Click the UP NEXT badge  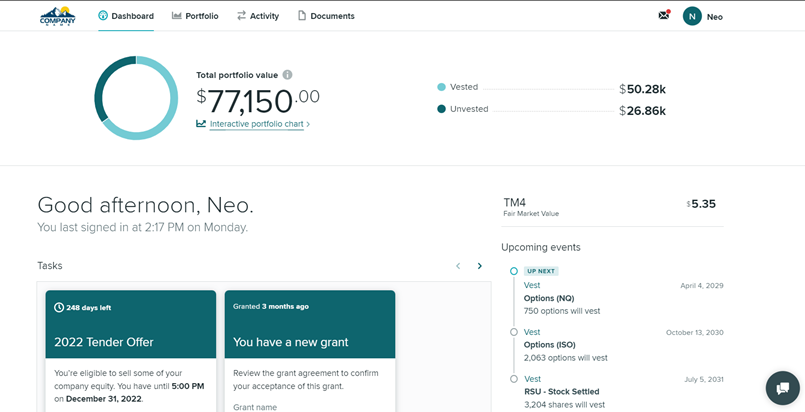pos(541,271)
